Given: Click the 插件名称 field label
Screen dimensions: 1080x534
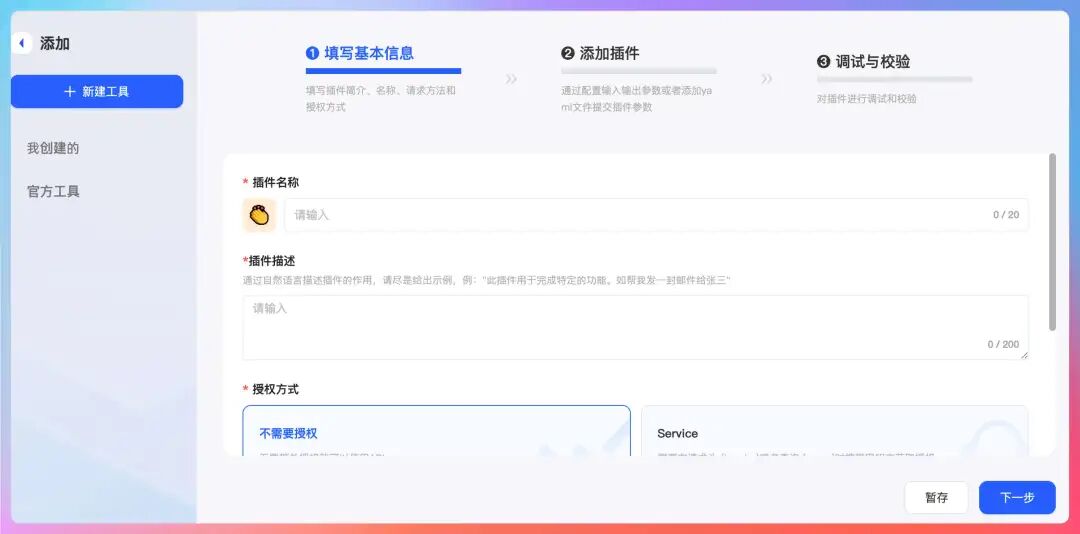Looking at the screenshot, I should [276, 182].
